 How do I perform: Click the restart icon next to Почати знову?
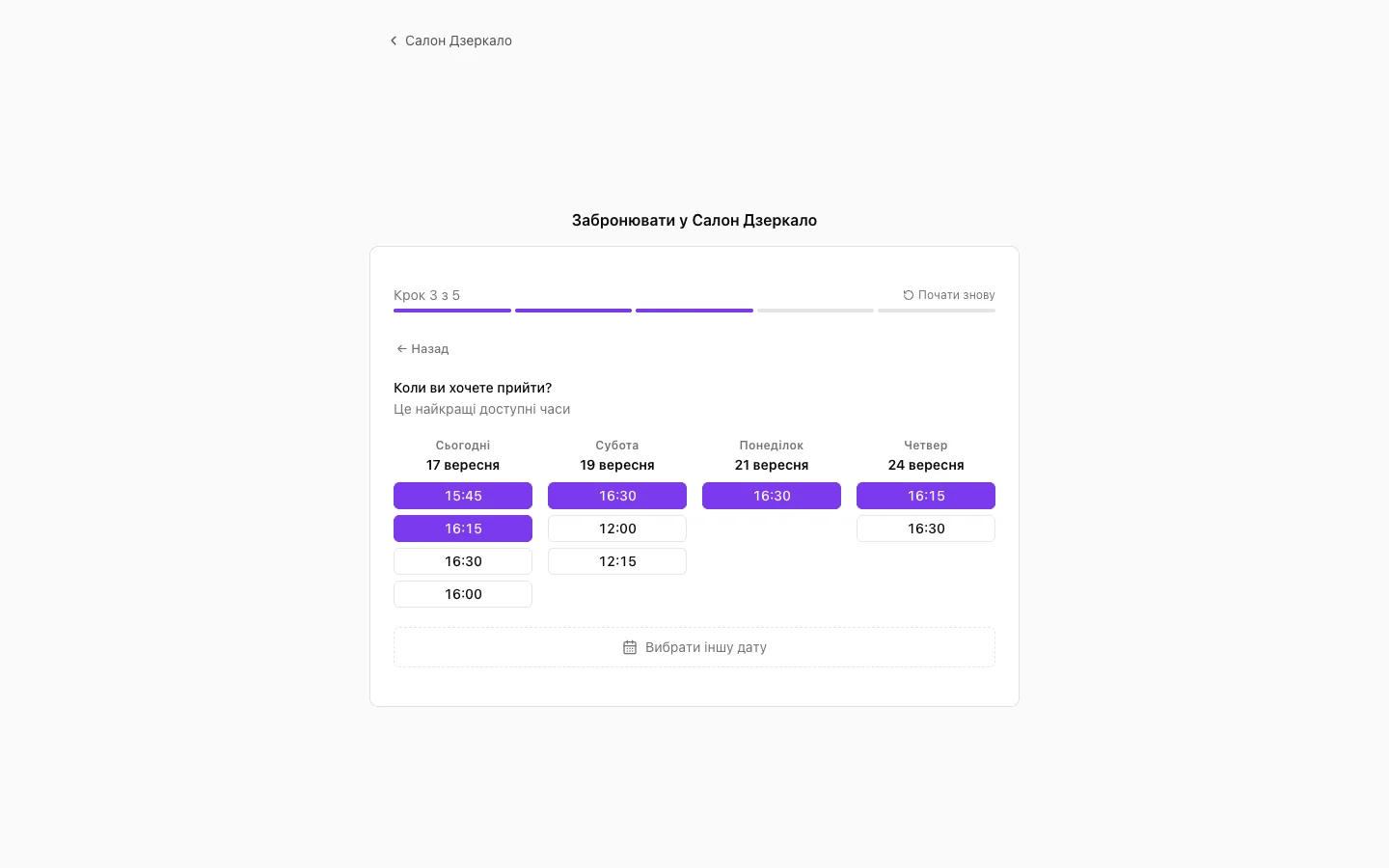(x=908, y=295)
